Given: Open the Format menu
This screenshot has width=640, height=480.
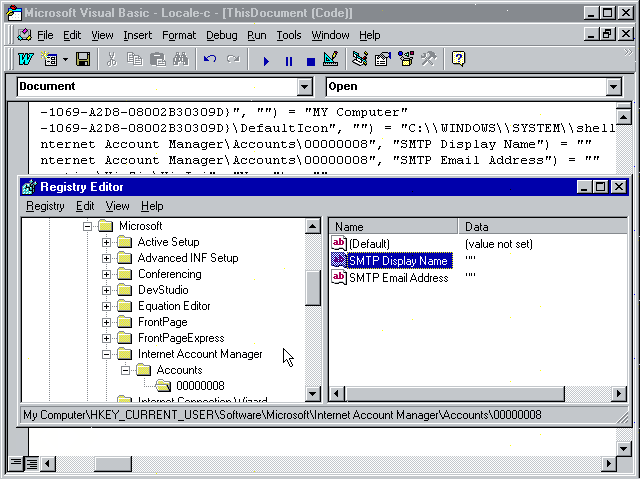Looking at the screenshot, I should coord(179,36).
